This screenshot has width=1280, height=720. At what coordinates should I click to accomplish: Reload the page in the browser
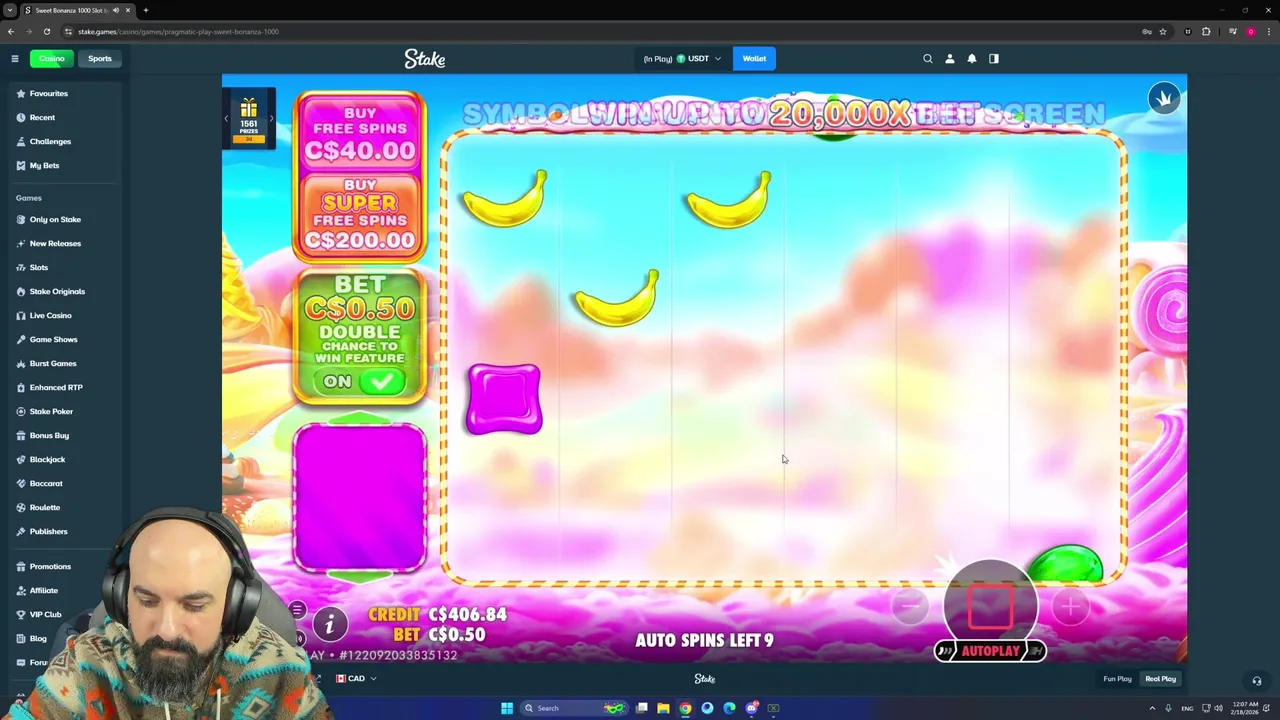46,31
